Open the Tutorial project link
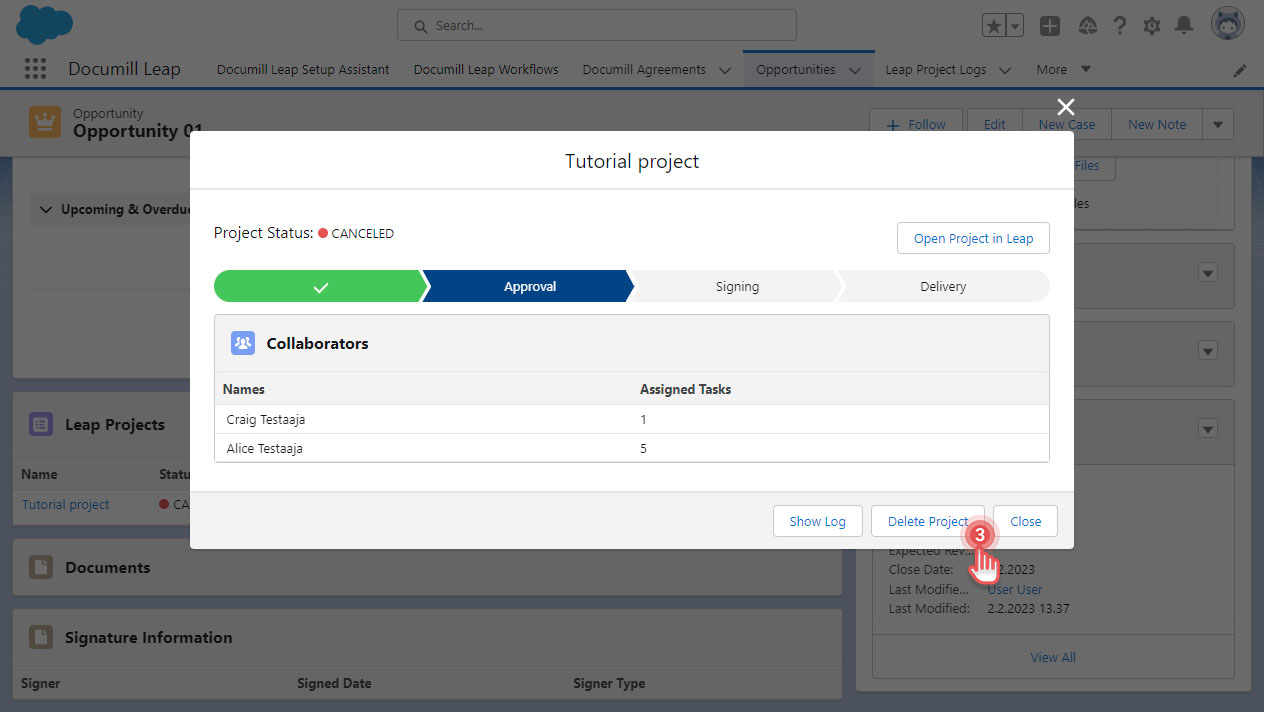This screenshot has height=712, width=1264. [x=65, y=504]
